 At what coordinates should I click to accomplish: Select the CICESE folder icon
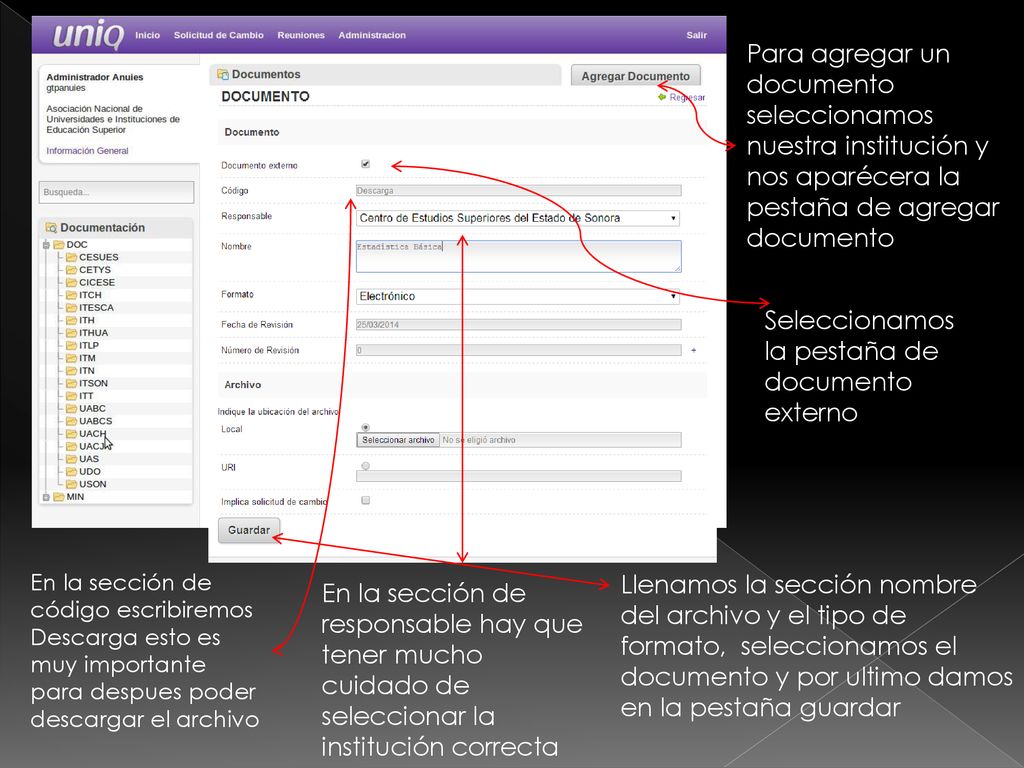click(71, 283)
